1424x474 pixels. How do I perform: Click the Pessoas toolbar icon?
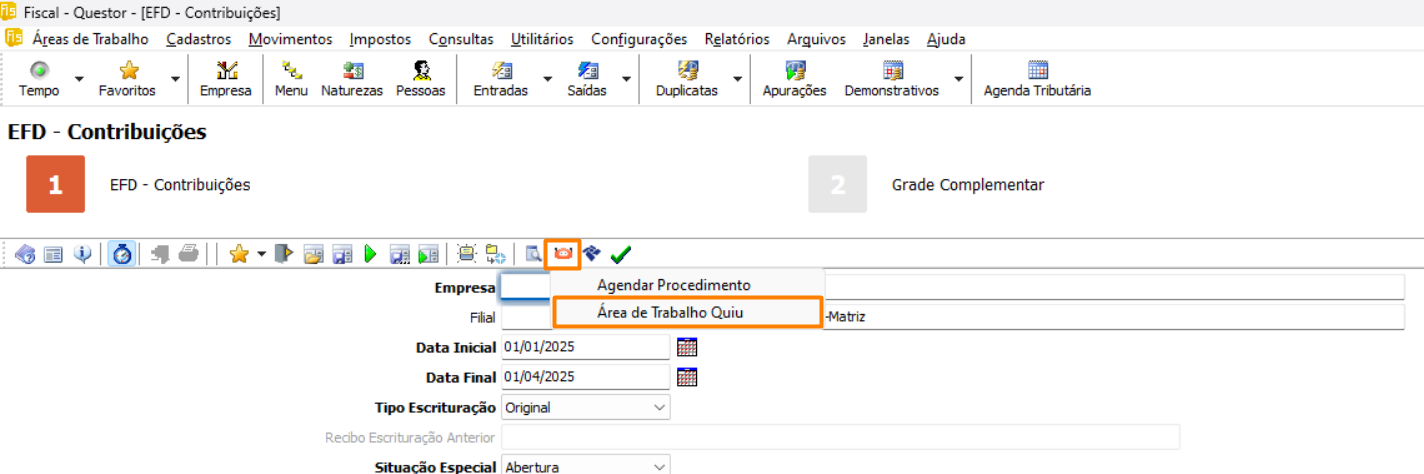[x=421, y=79]
